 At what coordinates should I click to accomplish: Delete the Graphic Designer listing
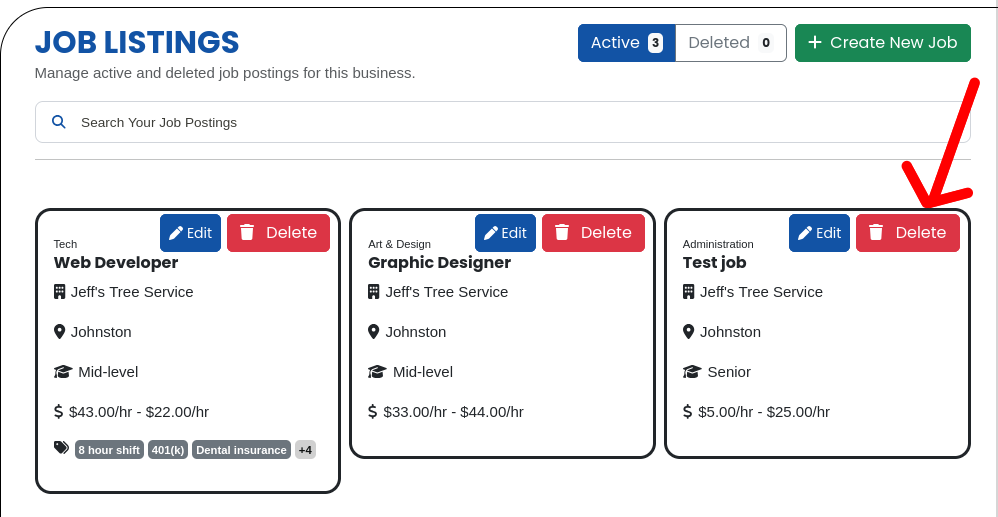(593, 233)
